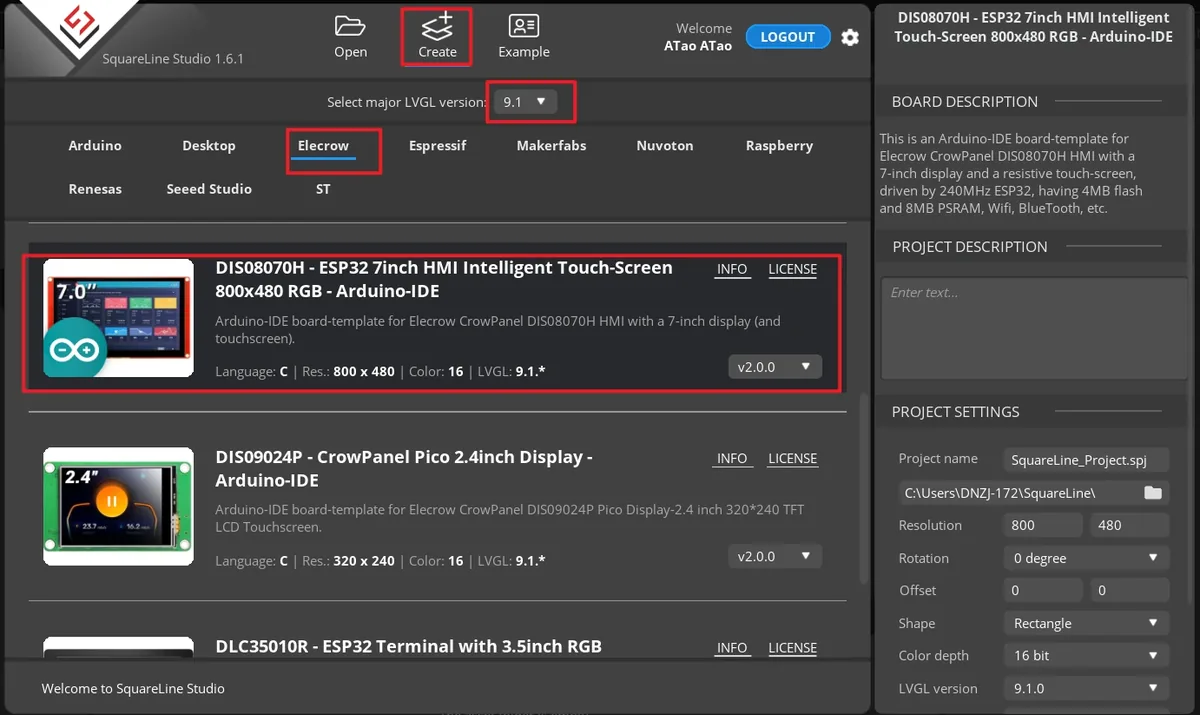Open major LVGL version dropdown

(x=525, y=102)
